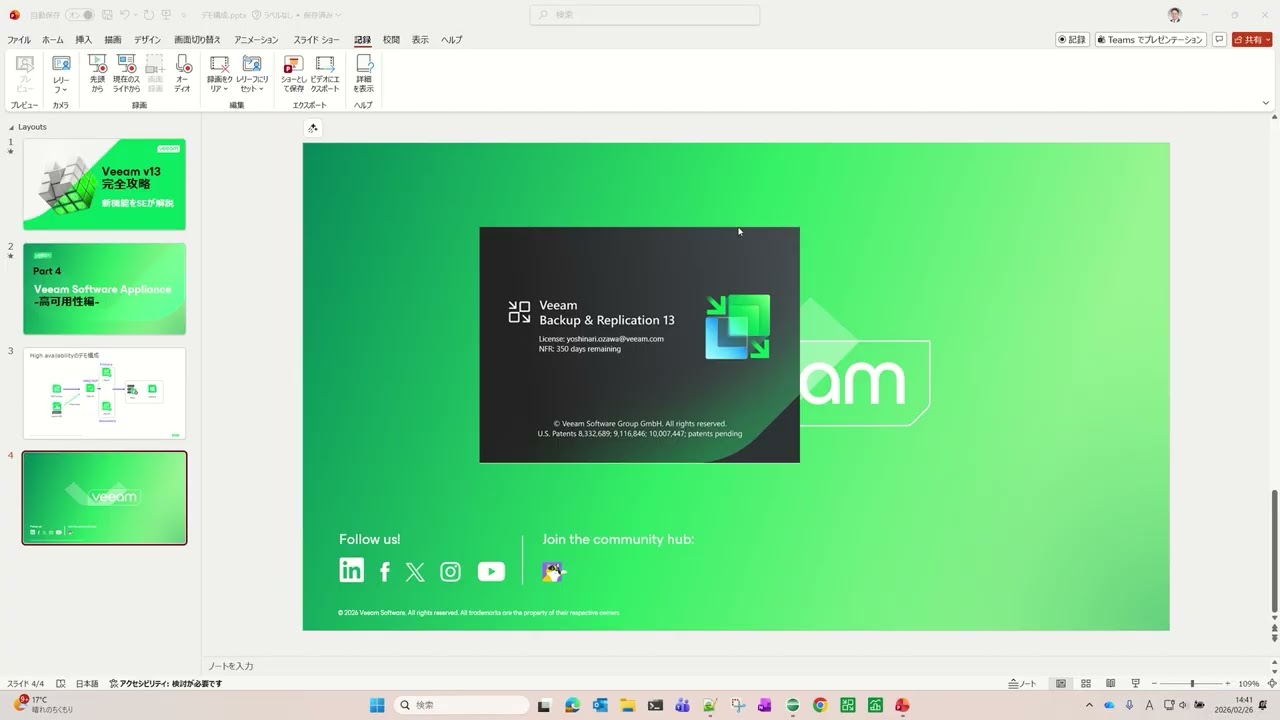
Task: Click the start slideshow icon in quick access
Action: 166,15
